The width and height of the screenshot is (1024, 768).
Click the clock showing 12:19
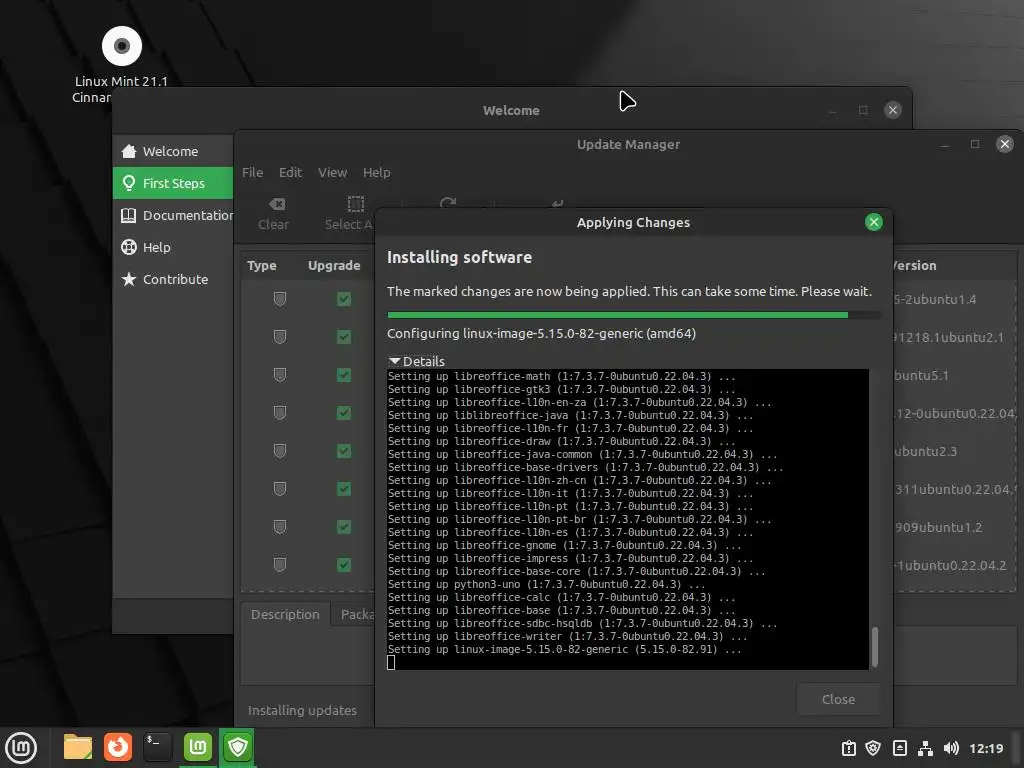tap(986, 748)
